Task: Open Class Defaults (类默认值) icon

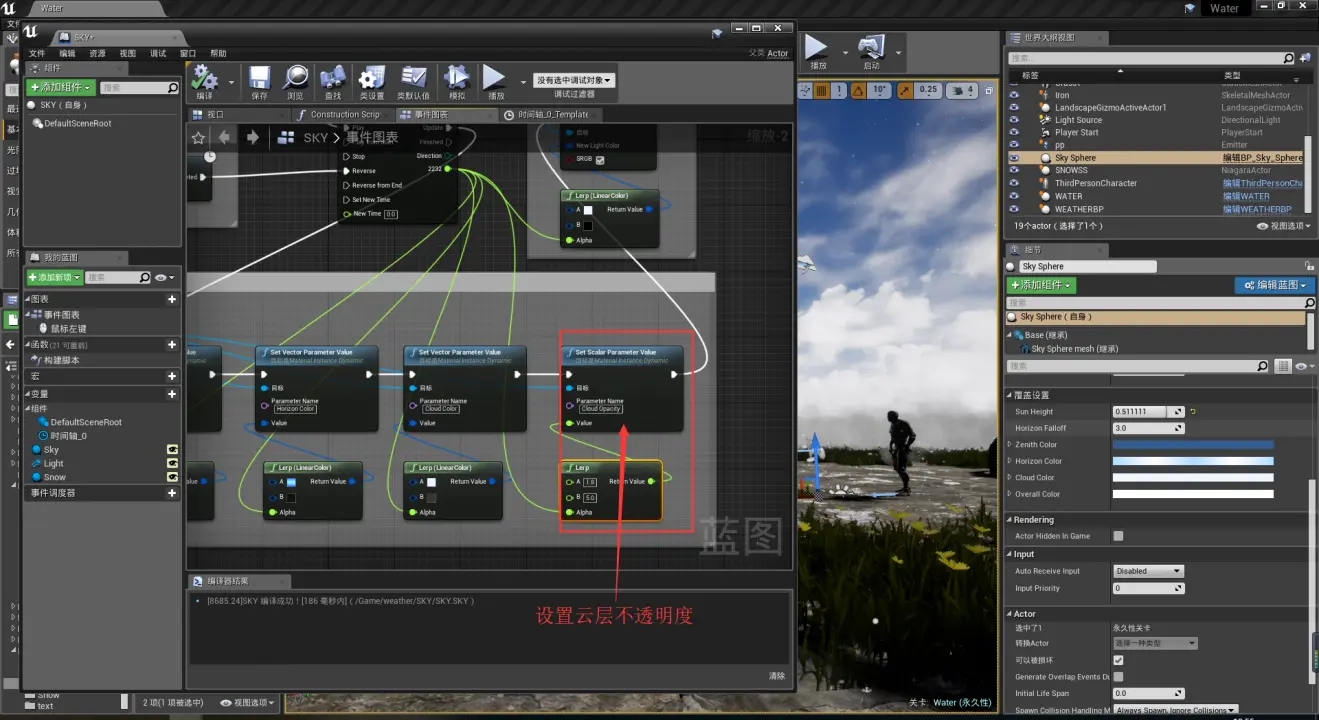Action: (x=413, y=79)
